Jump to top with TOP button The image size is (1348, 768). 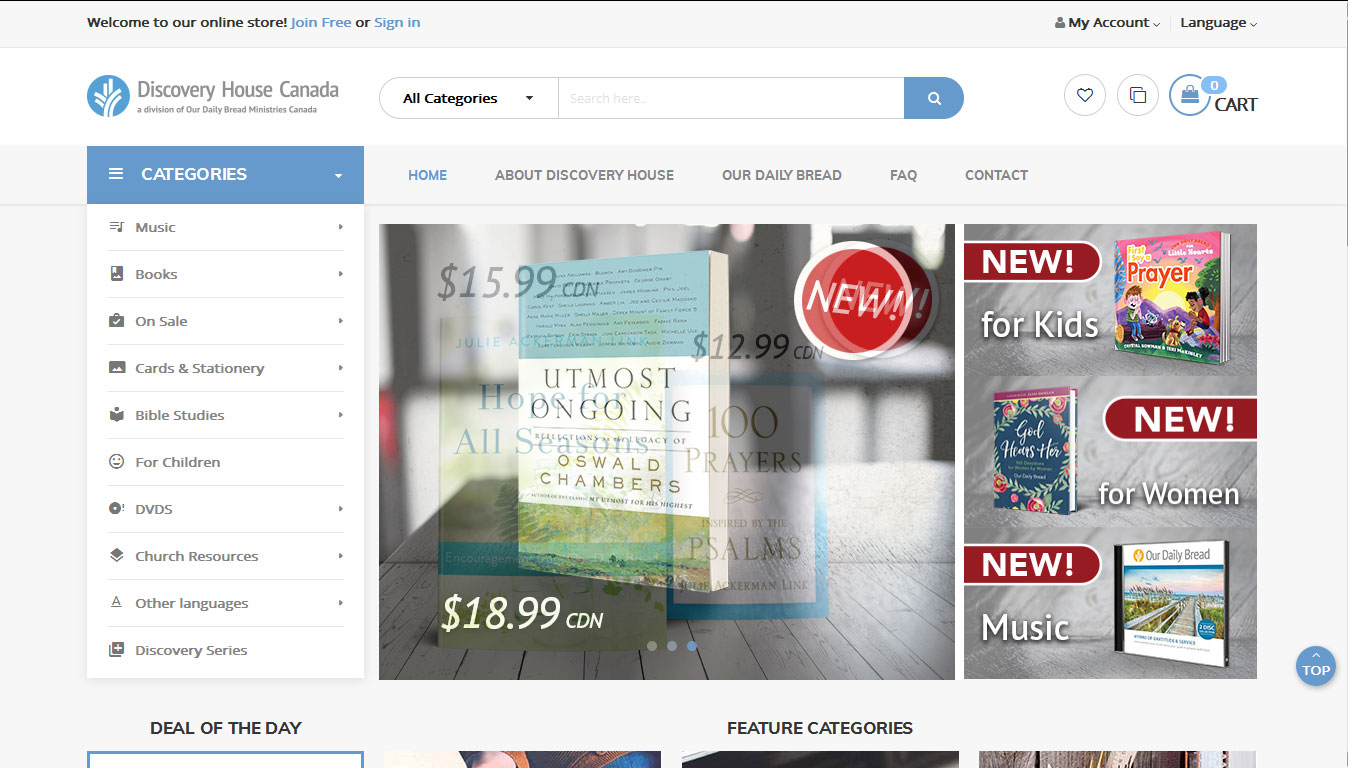(x=1316, y=666)
